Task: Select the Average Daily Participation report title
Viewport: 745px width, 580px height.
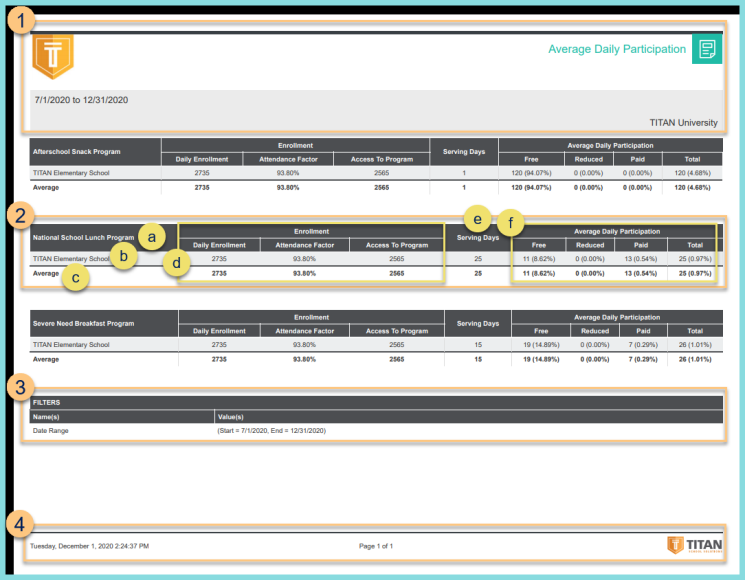Action: click(x=617, y=49)
